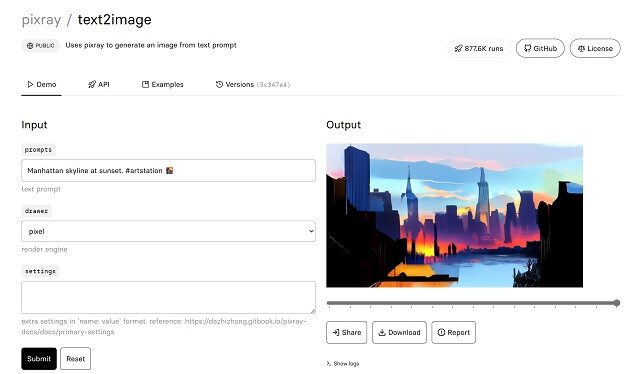
Task: Open the drawer dropdown showing pixel
Action: pyautogui.click(x=168, y=231)
